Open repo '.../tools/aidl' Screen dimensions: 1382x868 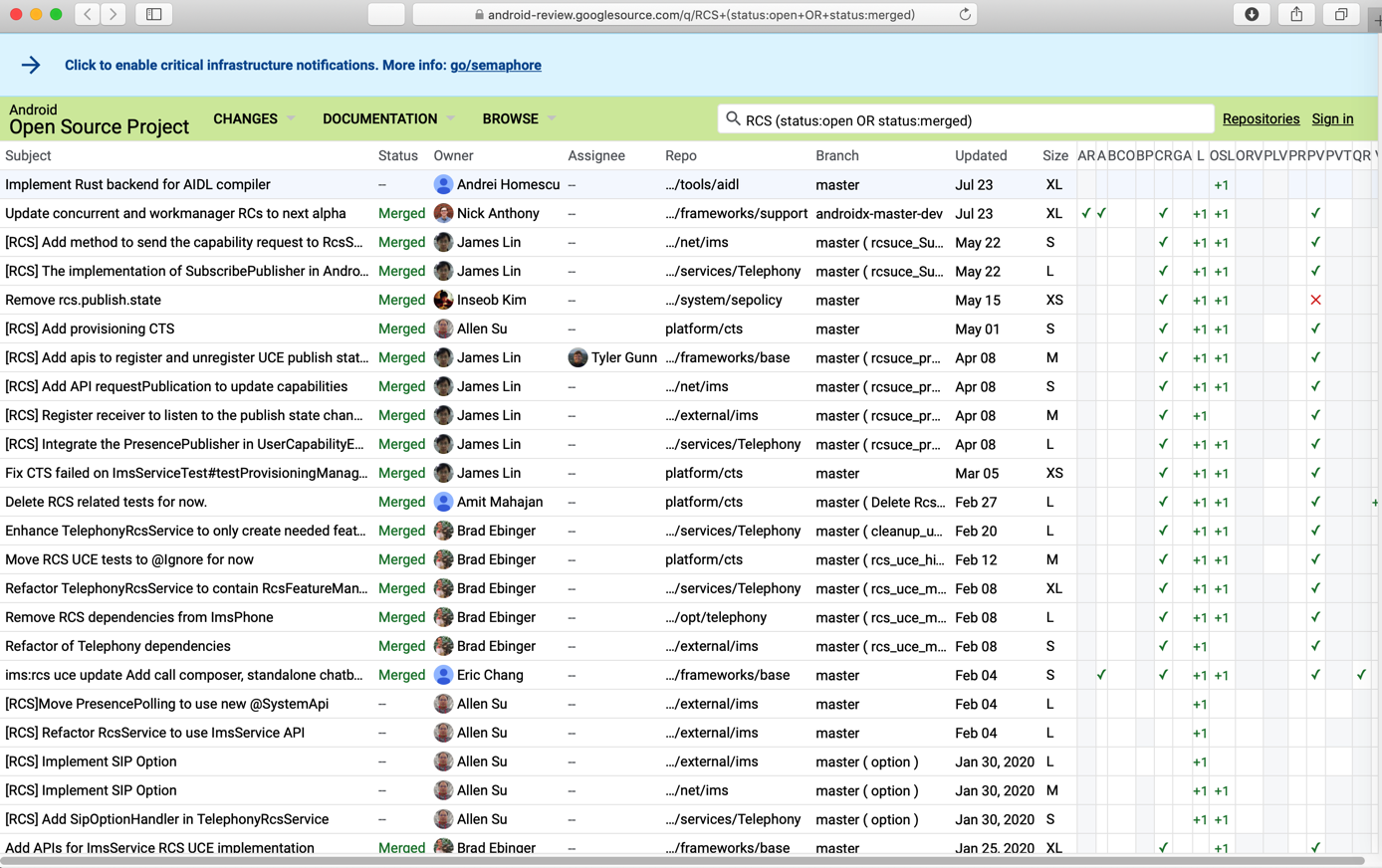point(702,184)
